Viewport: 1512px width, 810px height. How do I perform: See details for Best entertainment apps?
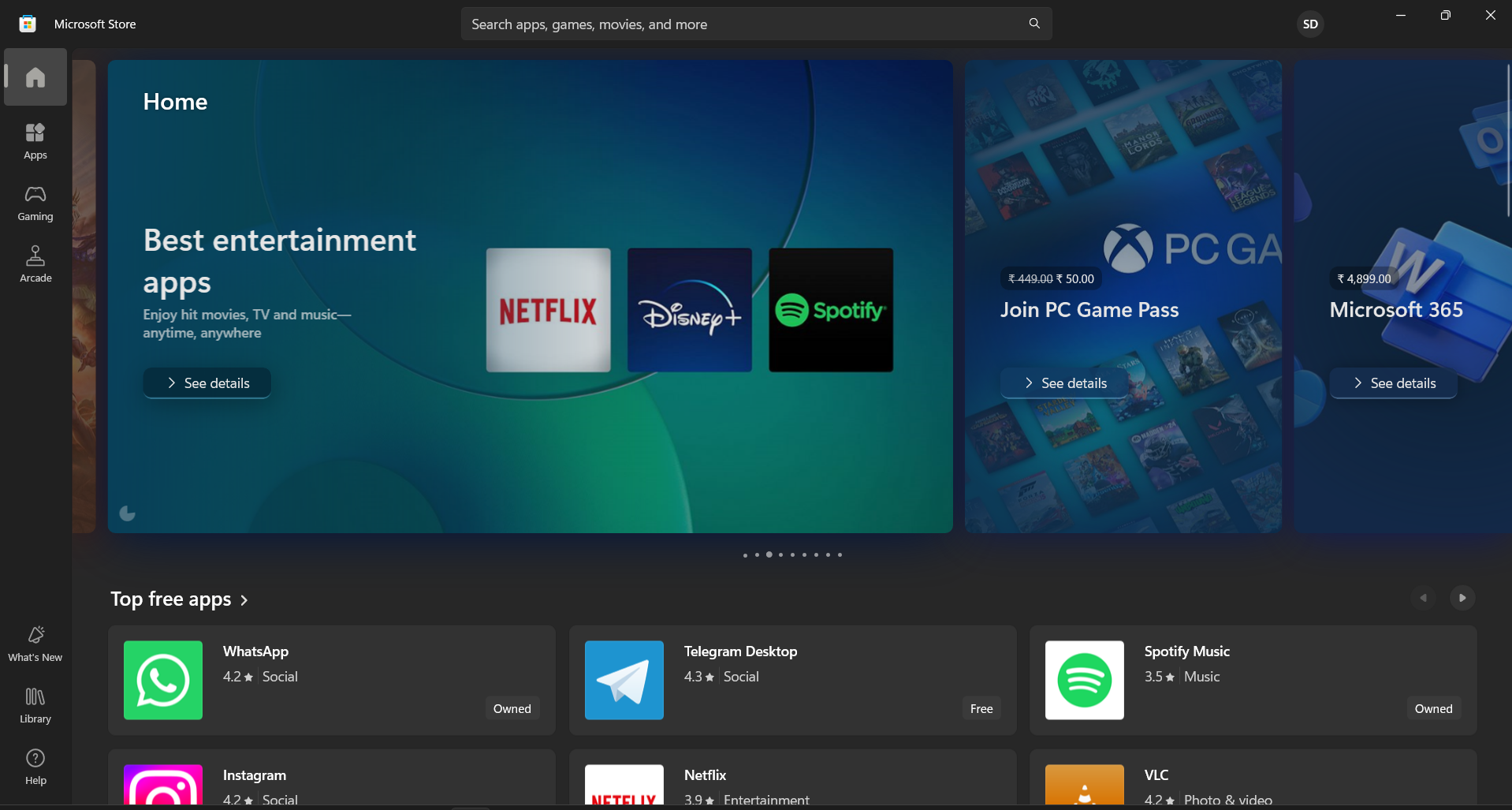click(x=207, y=383)
